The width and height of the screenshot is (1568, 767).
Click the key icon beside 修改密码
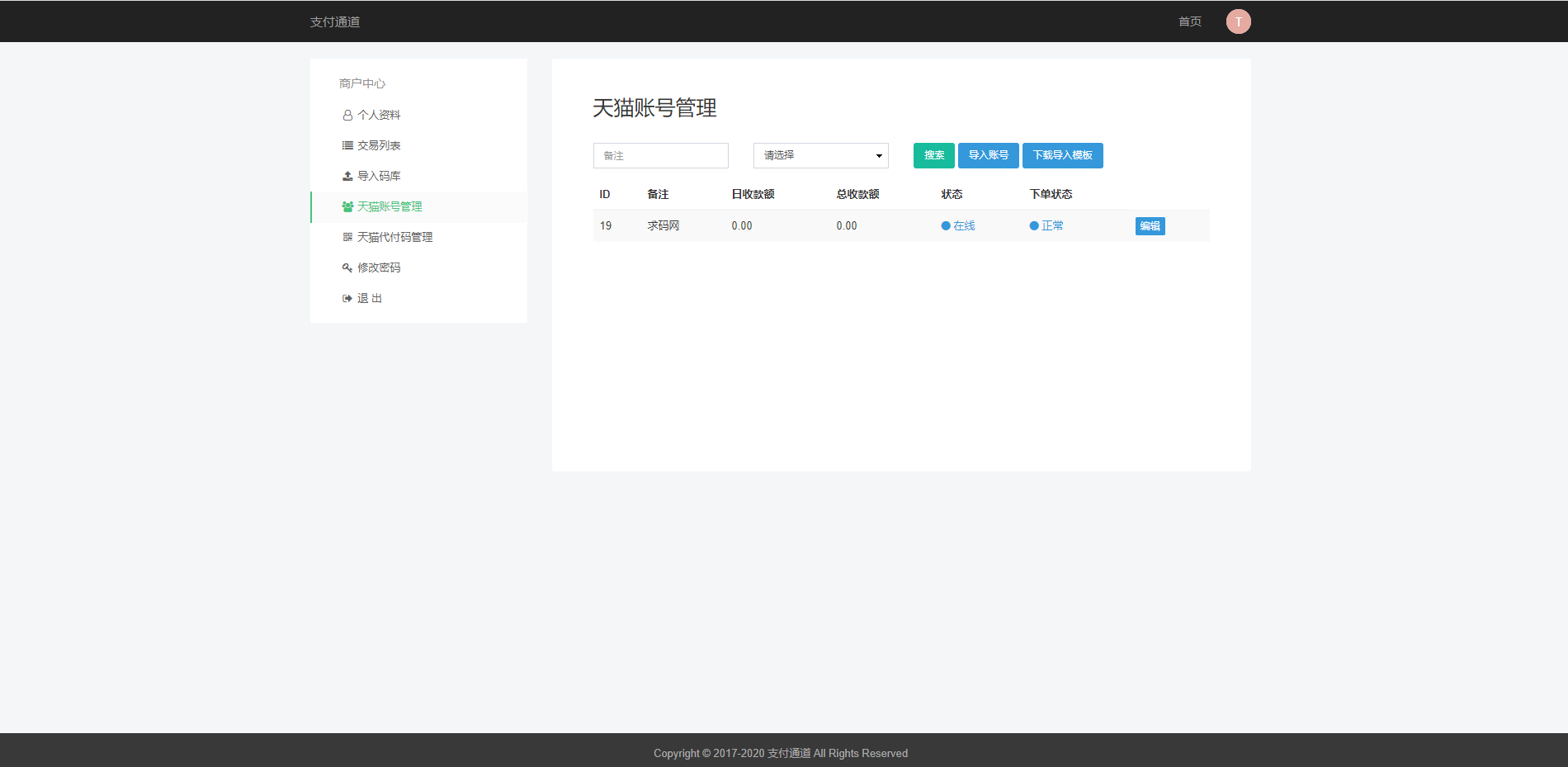click(347, 268)
